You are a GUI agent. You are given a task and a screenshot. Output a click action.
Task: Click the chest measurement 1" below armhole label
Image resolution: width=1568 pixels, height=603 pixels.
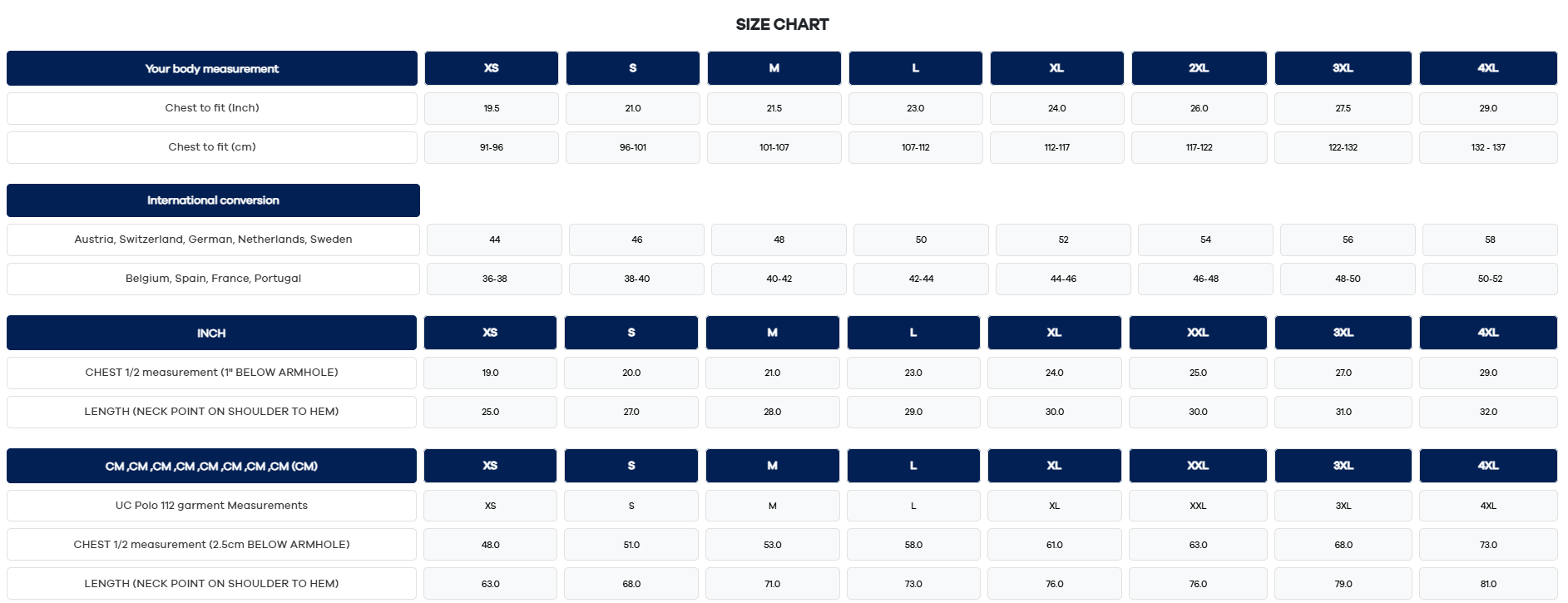(x=211, y=373)
